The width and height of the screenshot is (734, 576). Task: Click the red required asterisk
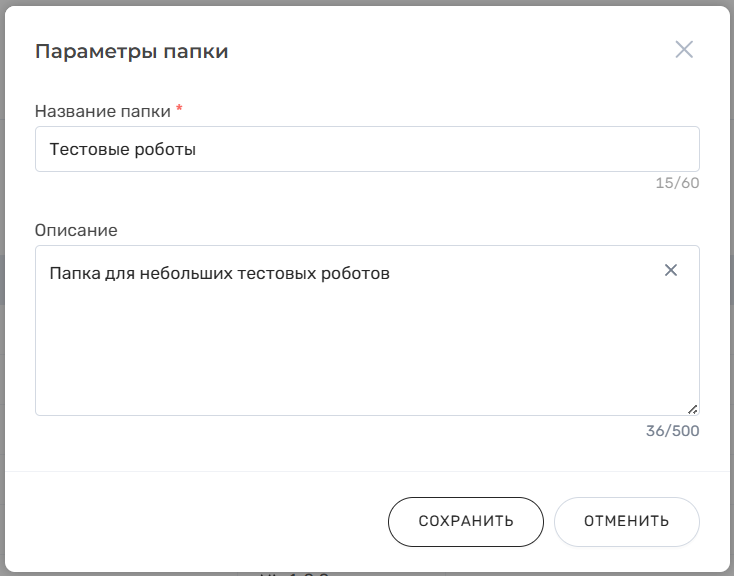pos(179,110)
